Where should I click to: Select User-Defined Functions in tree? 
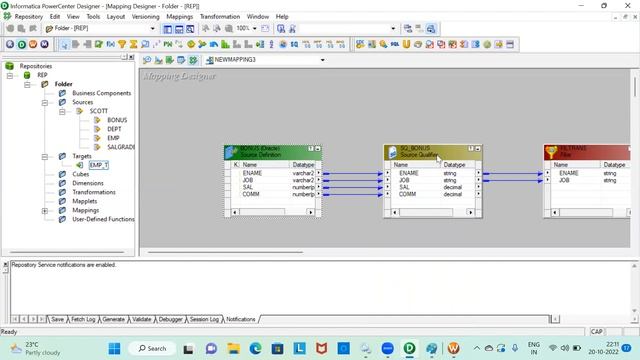pos(103,219)
